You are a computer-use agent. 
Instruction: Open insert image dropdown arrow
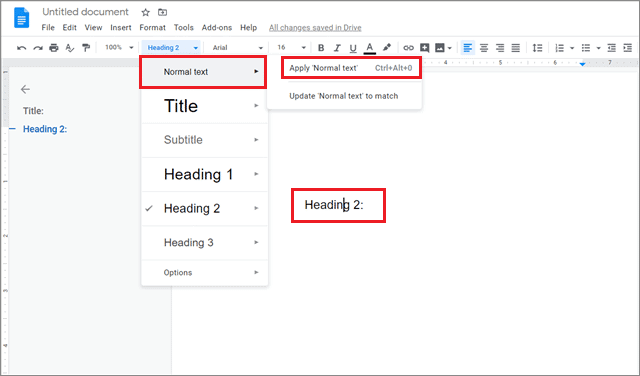tap(450, 48)
